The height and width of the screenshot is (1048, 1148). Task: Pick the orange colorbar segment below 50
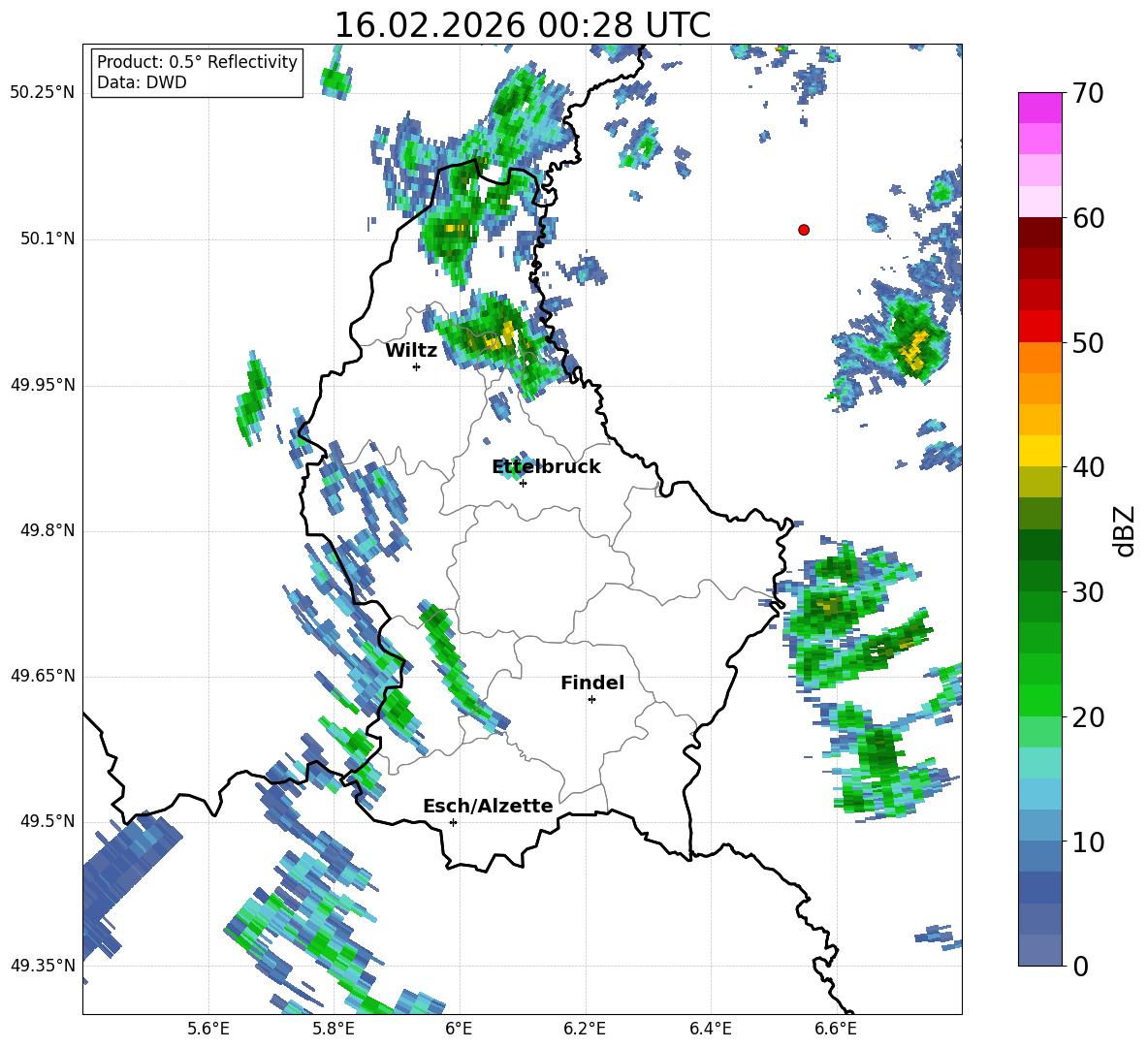(1039, 357)
